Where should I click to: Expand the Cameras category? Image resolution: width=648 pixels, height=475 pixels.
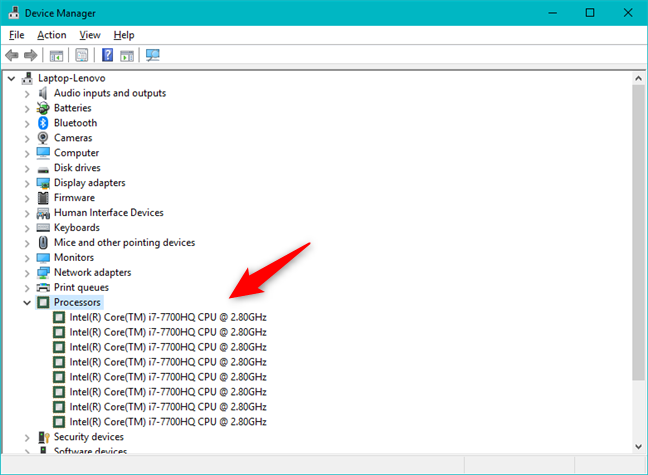coord(27,138)
